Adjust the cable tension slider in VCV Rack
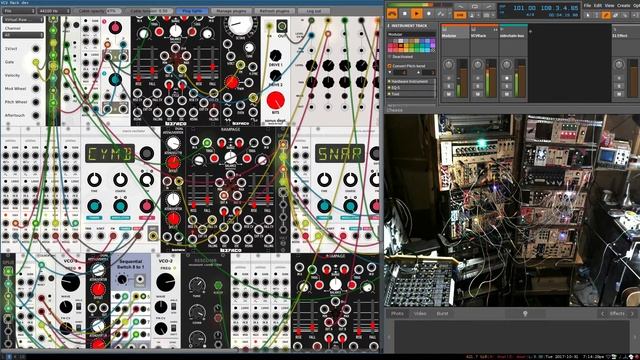The width and height of the screenshot is (640, 360). coord(149,11)
